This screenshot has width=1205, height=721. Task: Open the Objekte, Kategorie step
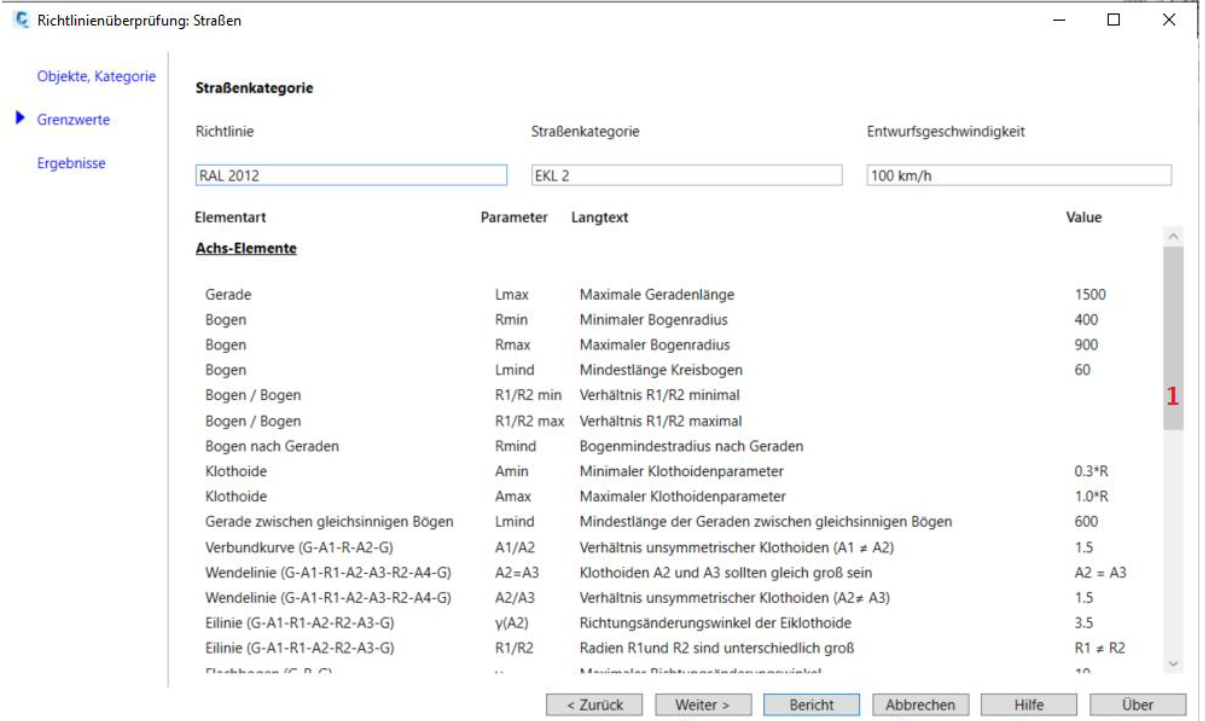point(96,76)
